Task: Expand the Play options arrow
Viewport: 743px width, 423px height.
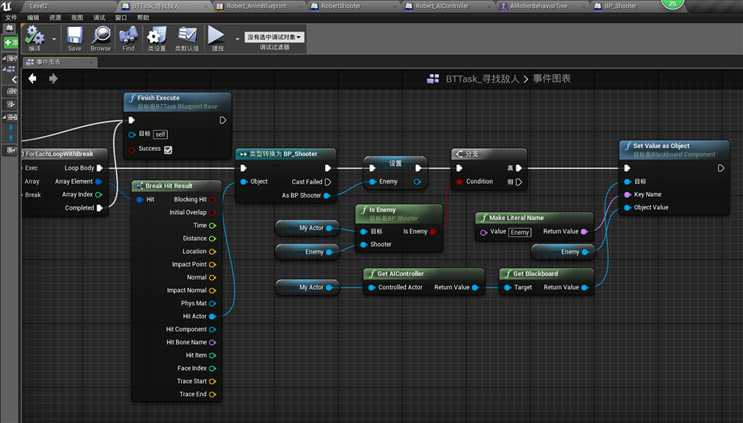Action: (x=237, y=39)
